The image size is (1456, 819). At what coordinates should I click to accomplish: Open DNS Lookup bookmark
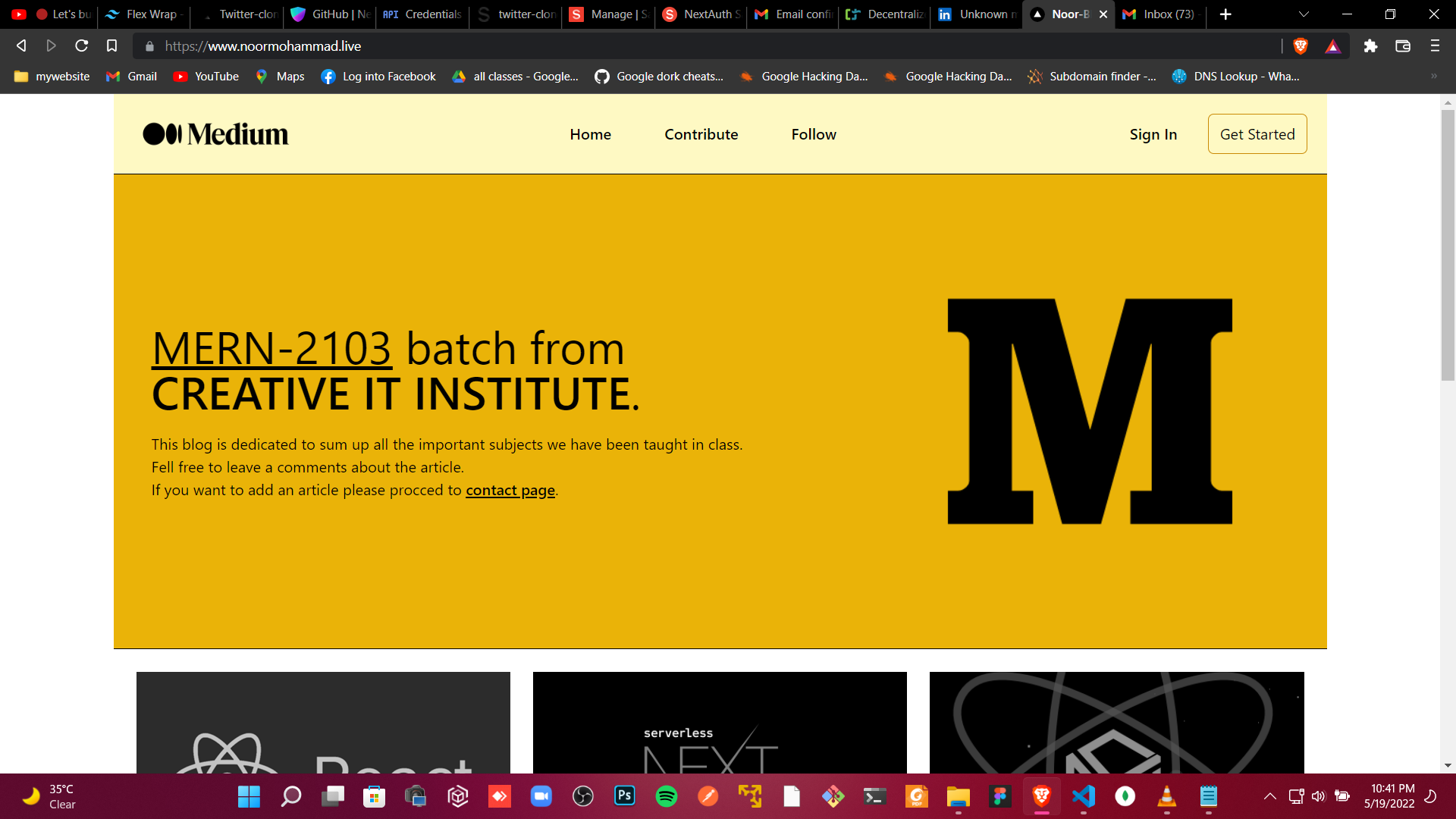click(x=1235, y=77)
